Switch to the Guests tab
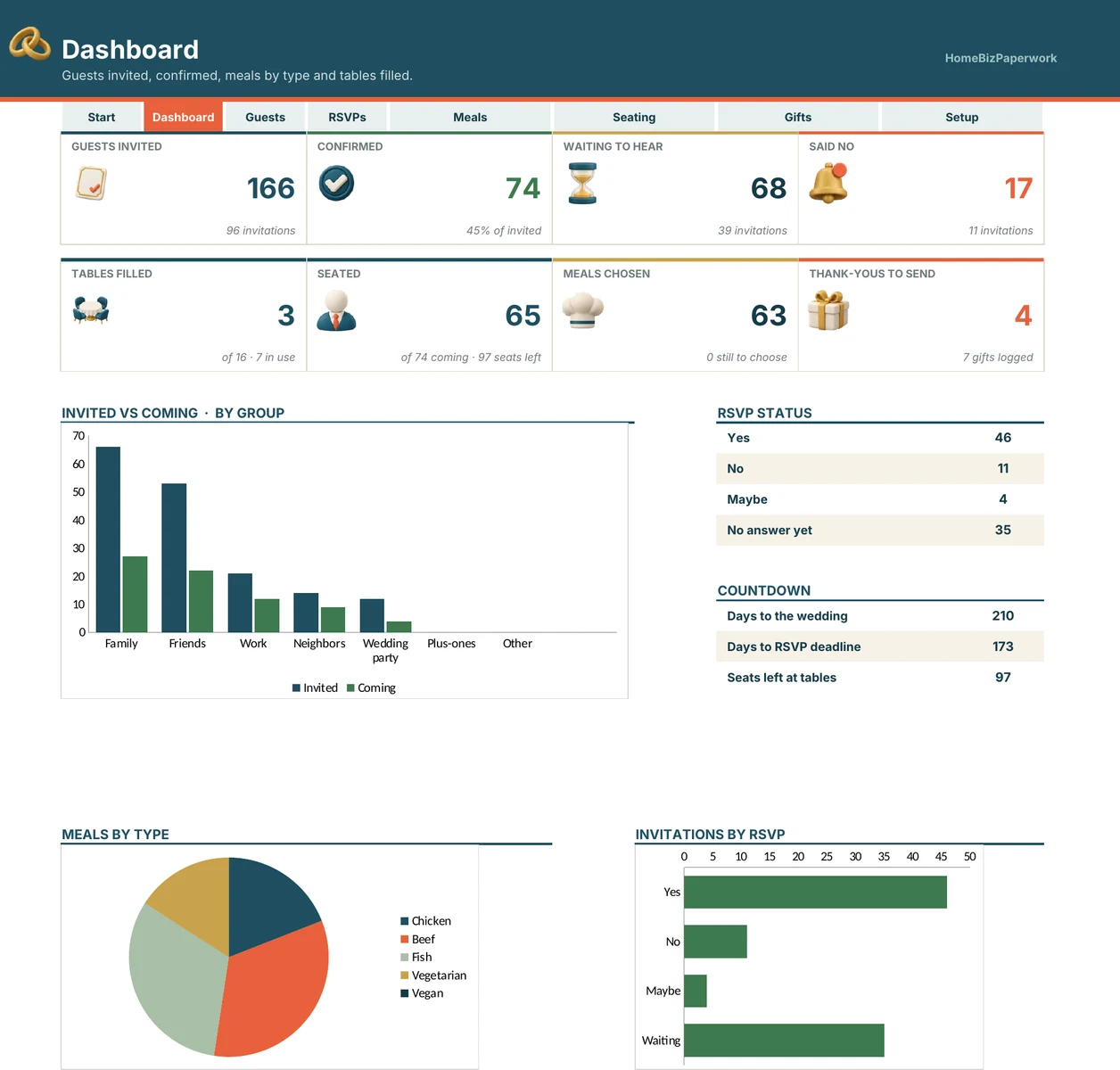Viewport: 1120px width, 1070px height. tap(265, 117)
